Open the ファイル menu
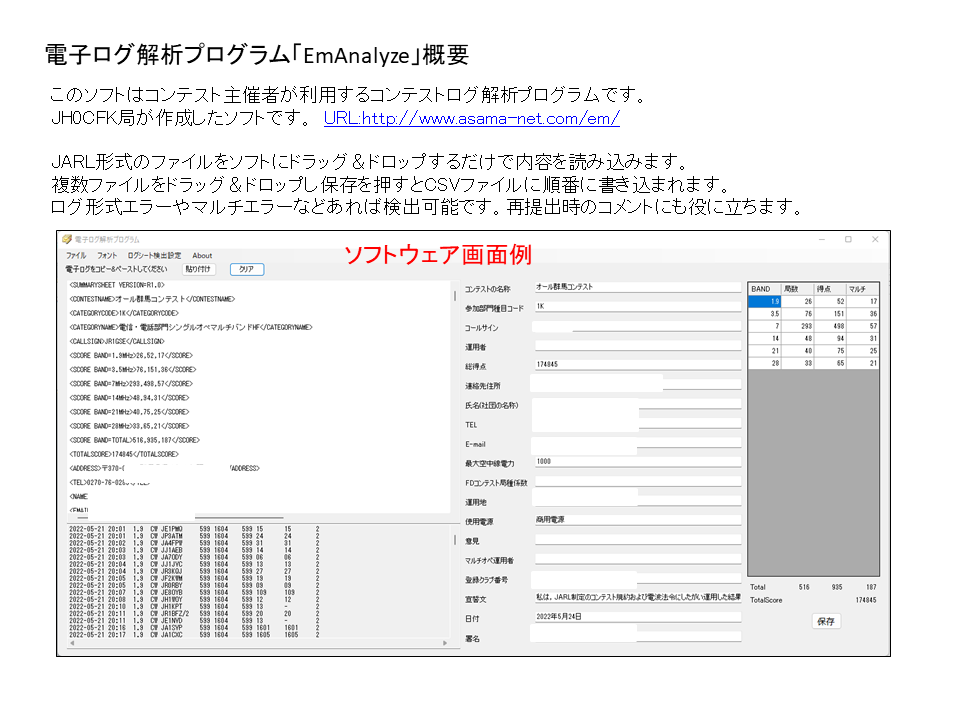Viewport: 960px width, 720px height. [76, 256]
